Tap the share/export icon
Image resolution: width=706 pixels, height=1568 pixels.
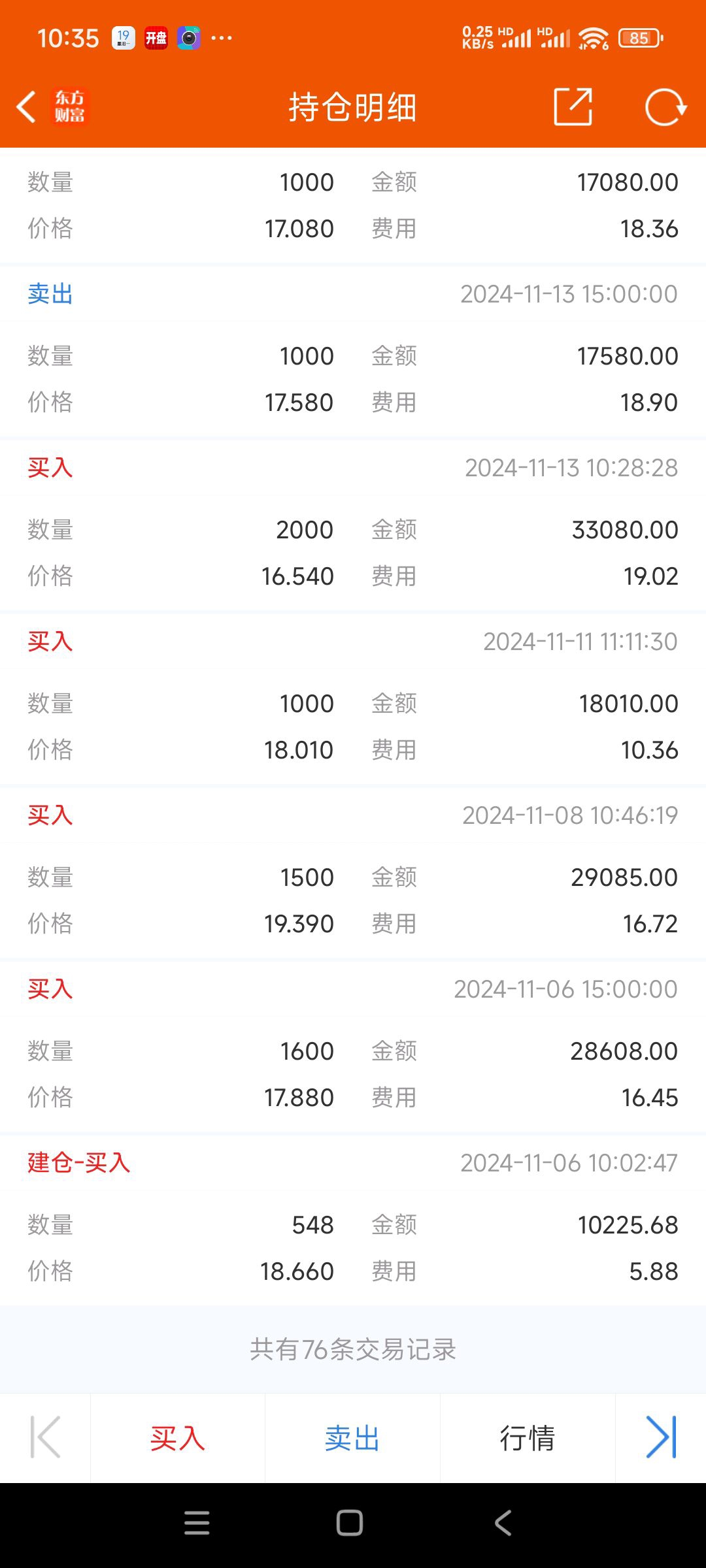tap(573, 106)
